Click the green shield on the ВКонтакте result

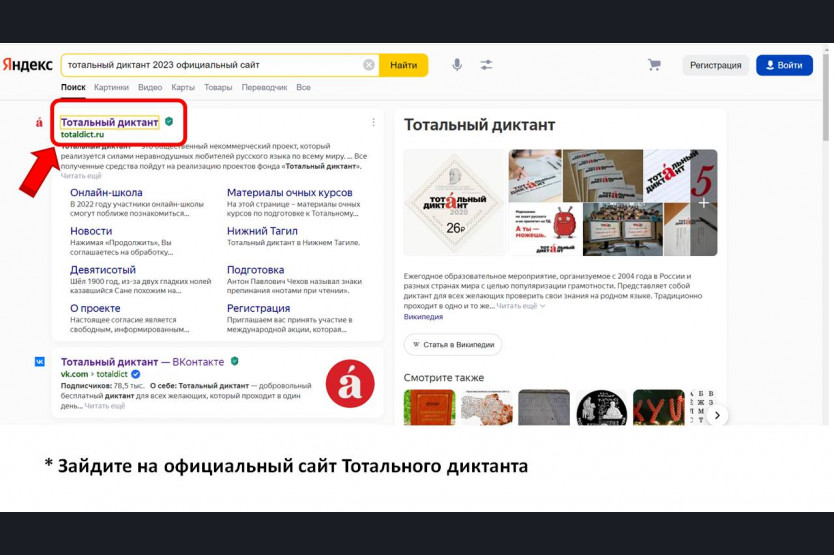pos(235,361)
